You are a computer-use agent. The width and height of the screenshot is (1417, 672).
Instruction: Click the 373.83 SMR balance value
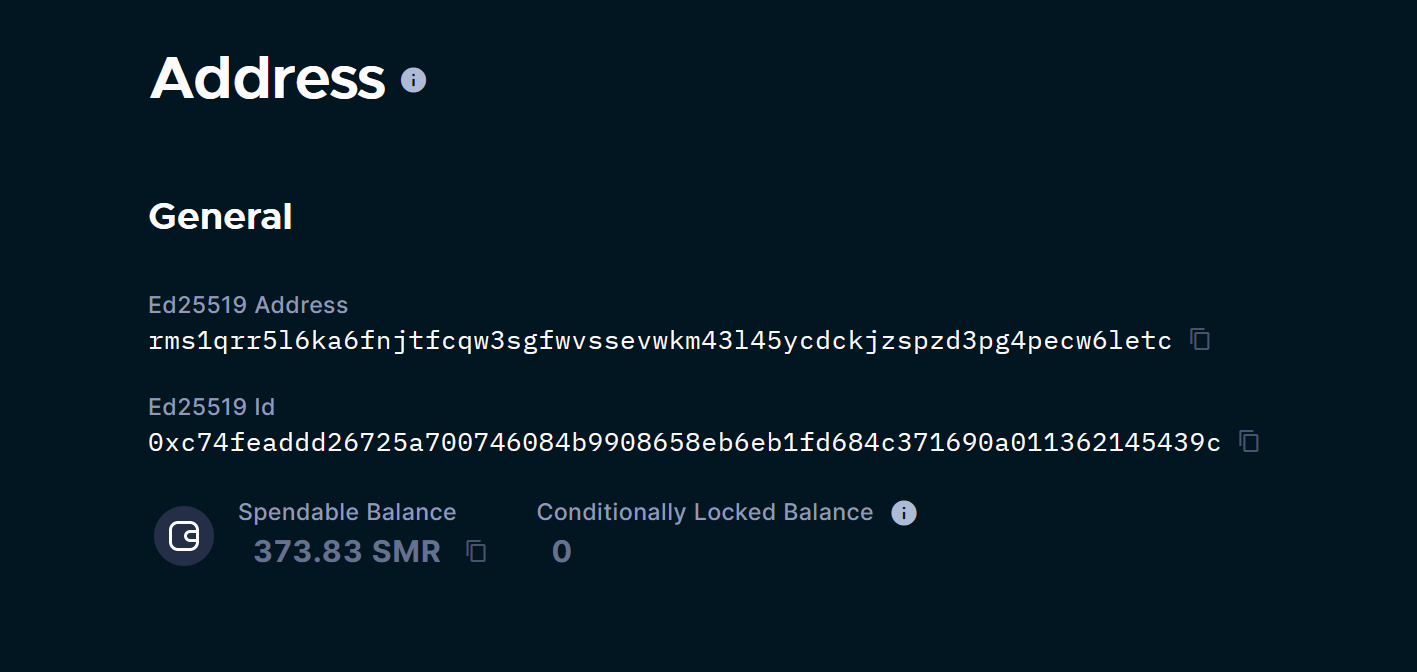tap(347, 551)
